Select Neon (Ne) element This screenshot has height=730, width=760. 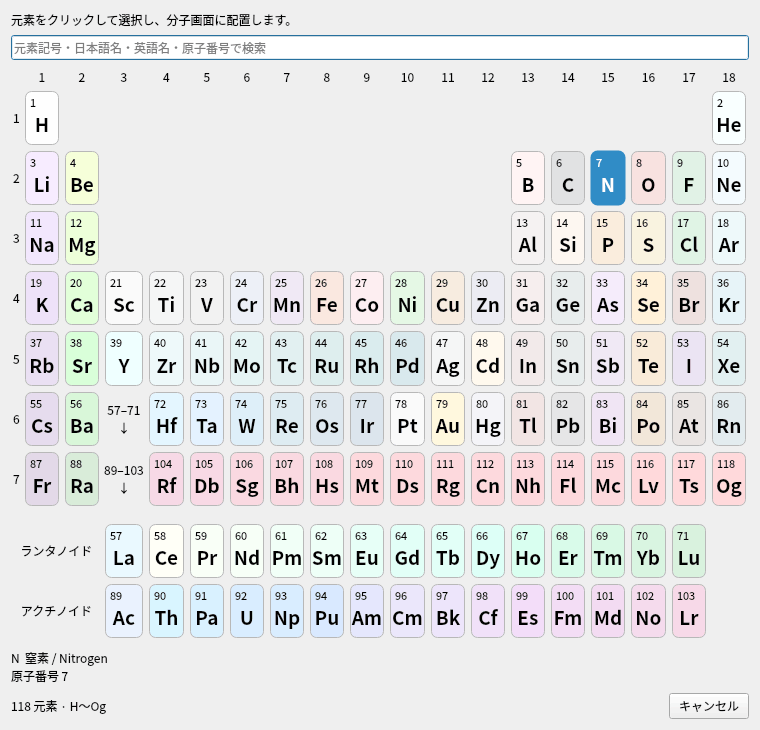(x=728, y=178)
